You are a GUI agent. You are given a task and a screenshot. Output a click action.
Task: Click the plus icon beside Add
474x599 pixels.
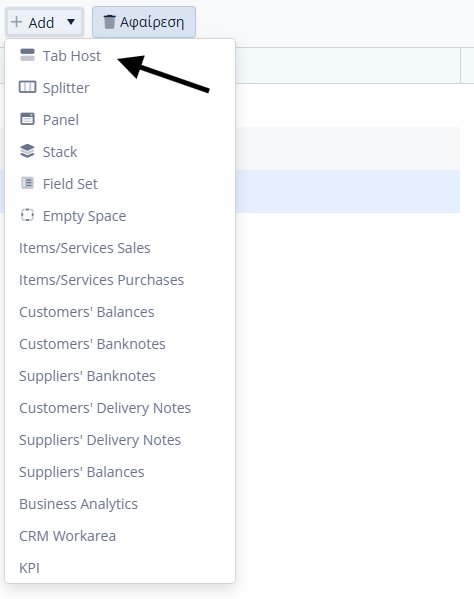pos(16,22)
